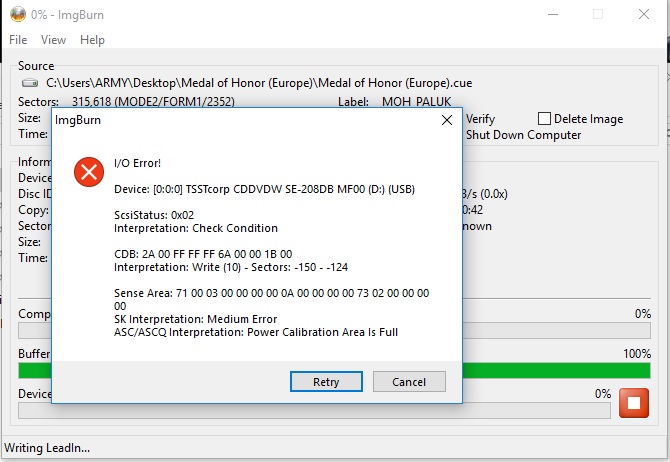This screenshot has width=670, height=462.
Task: Select the Sense Area hex line
Action: point(272,300)
